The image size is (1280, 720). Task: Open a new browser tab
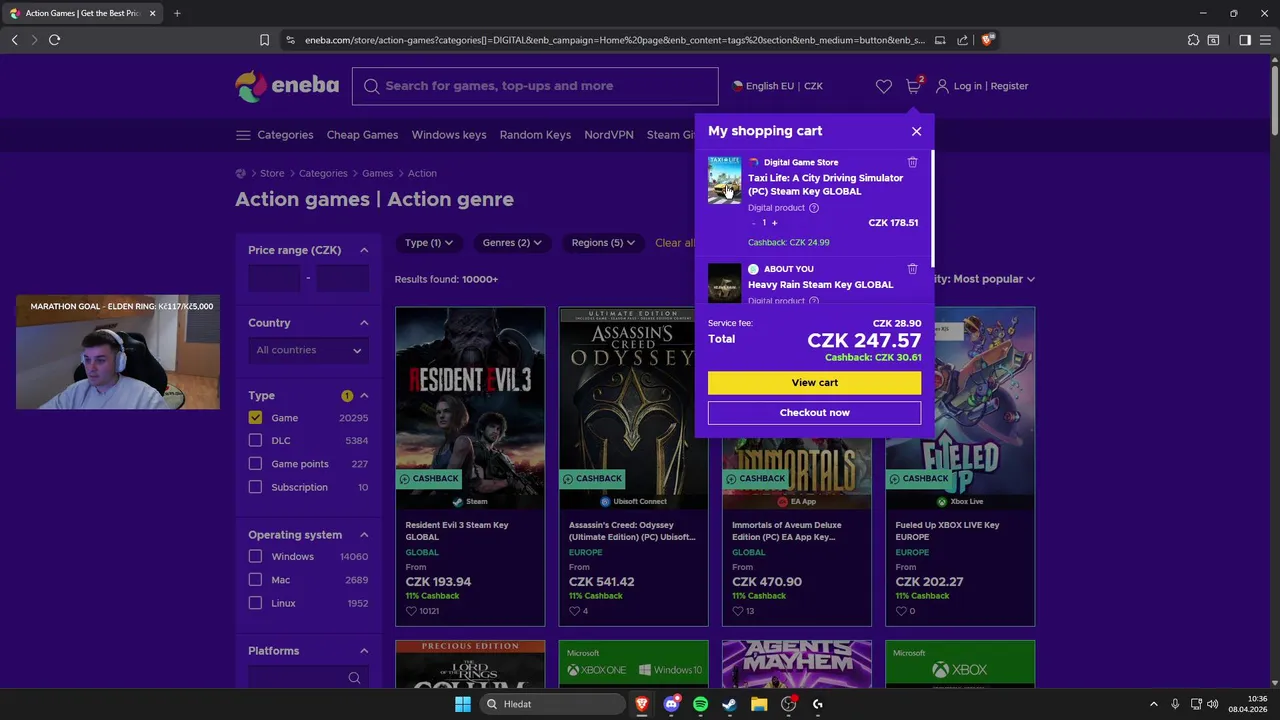pyautogui.click(x=177, y=13)
